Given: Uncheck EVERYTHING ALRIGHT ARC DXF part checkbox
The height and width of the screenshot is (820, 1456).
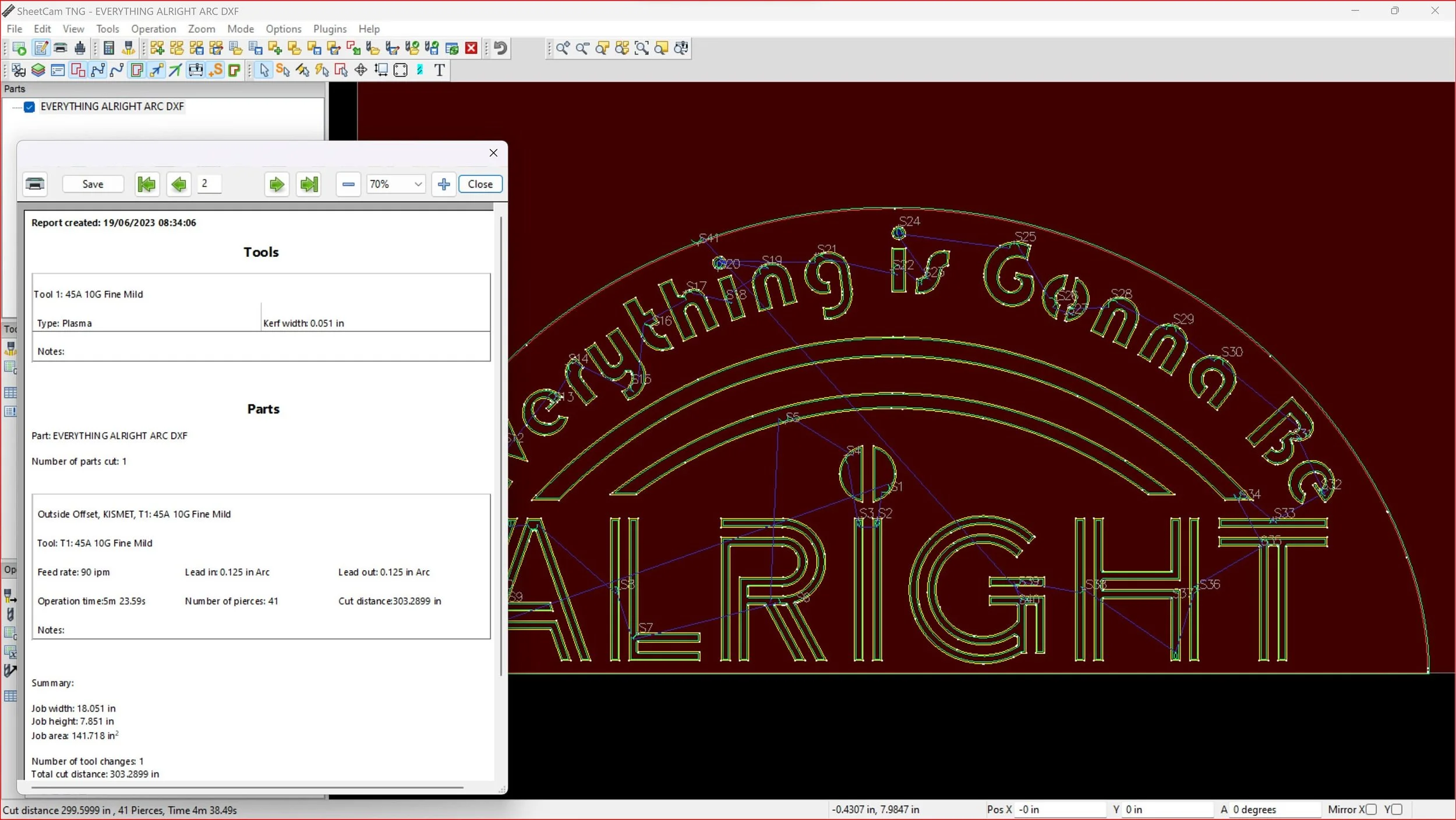Looking at the screenshot, I should pyautogui.click(x=30, y=107).
